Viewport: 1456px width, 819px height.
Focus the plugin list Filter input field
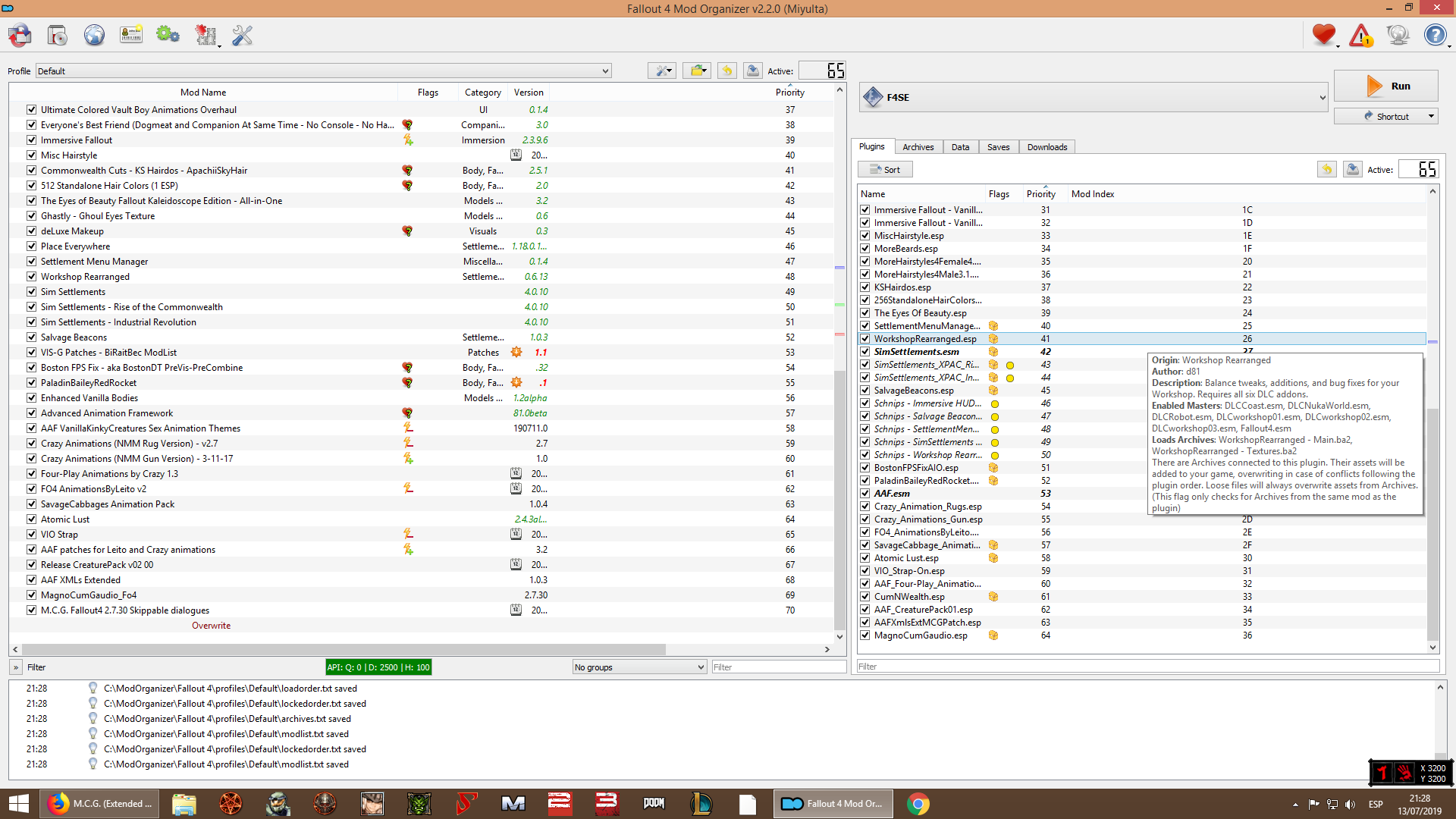point(1148,666)
